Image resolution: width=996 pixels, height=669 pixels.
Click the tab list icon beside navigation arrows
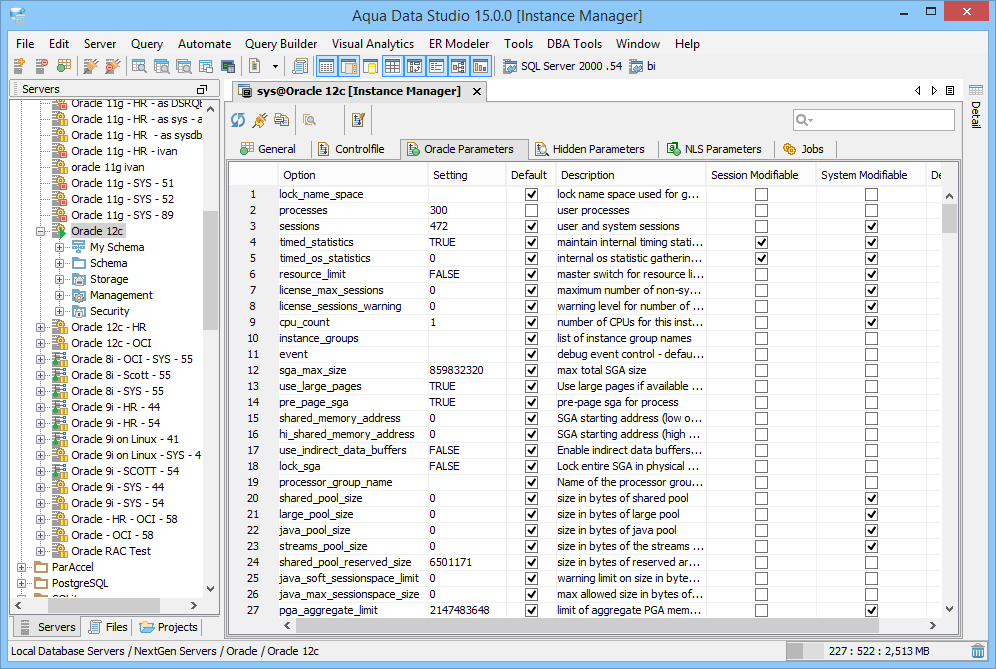[950, 91]
